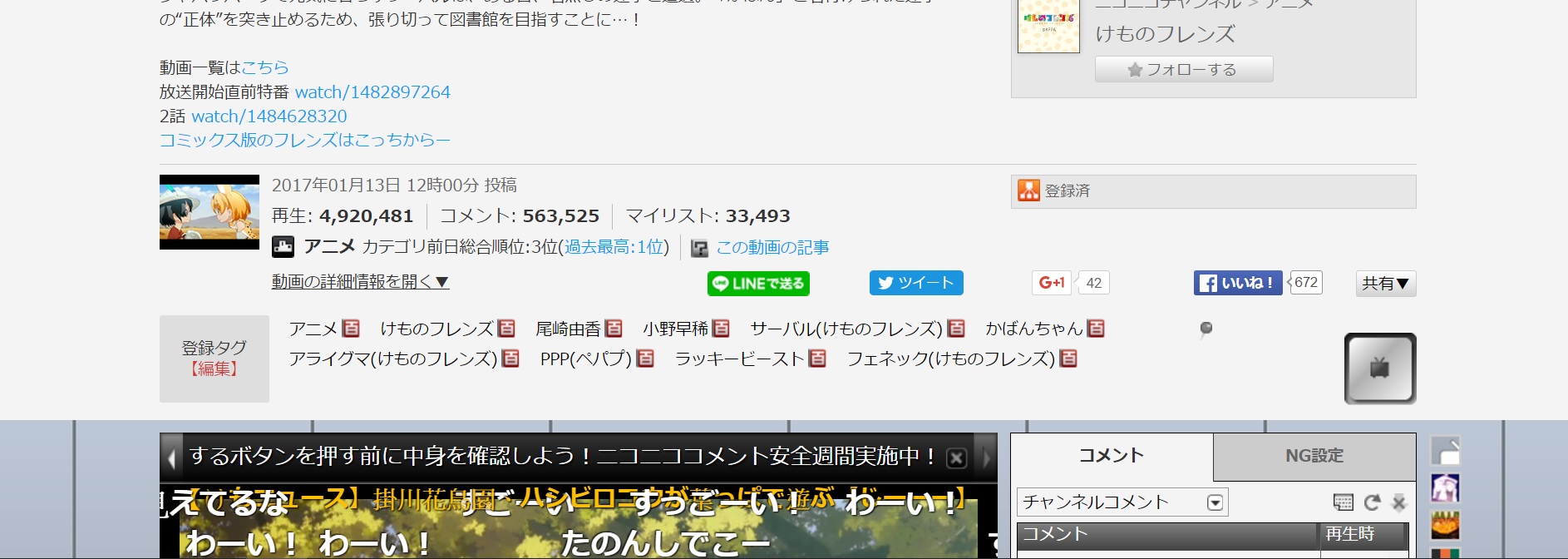Go to next ticker message arrow
The height and width of the screenshot is (559, 1568).
(987, 458)
